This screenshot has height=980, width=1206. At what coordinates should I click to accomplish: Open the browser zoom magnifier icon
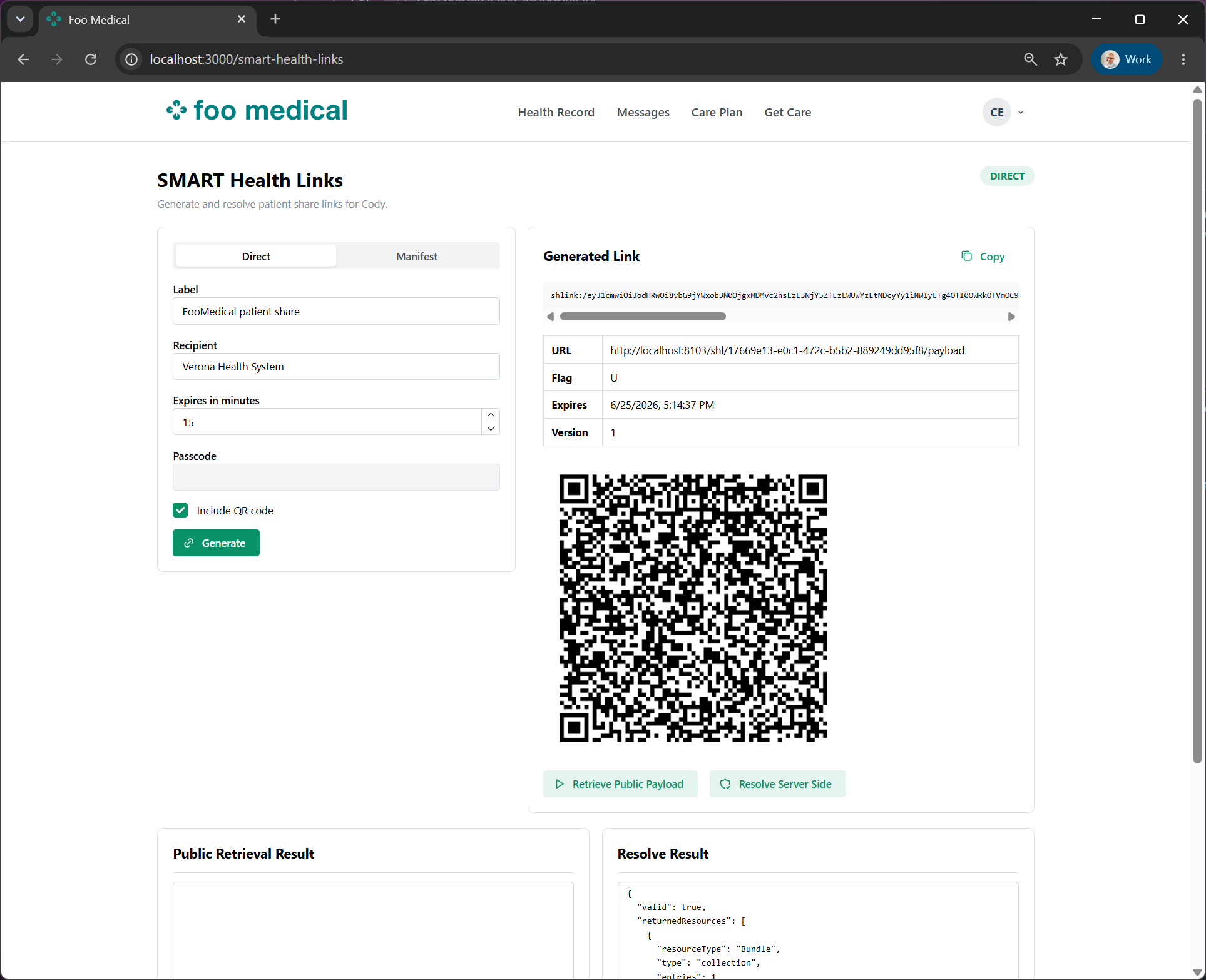(1030, 59)
